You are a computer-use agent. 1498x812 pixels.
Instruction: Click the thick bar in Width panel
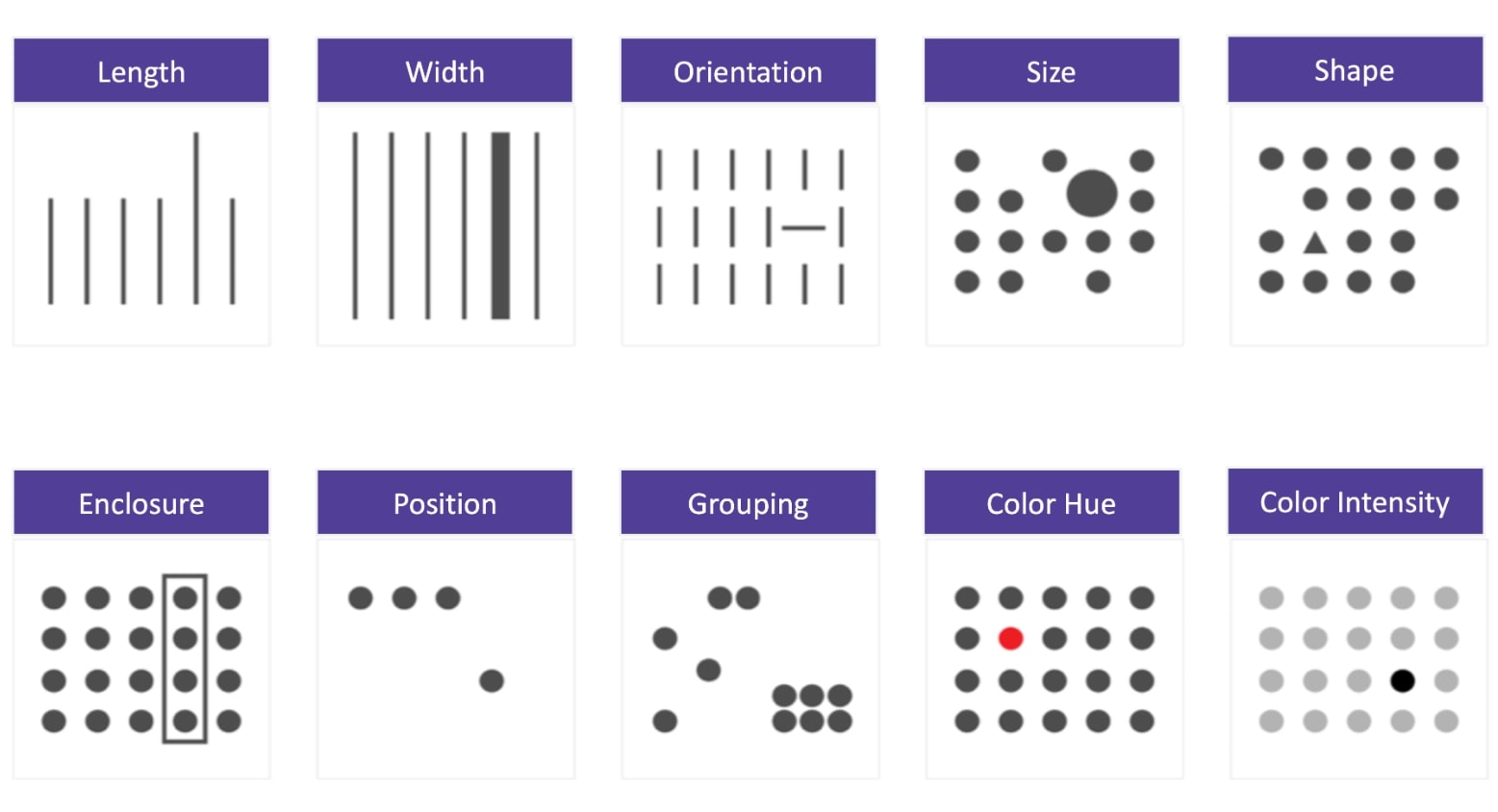[x=500, y=225]
